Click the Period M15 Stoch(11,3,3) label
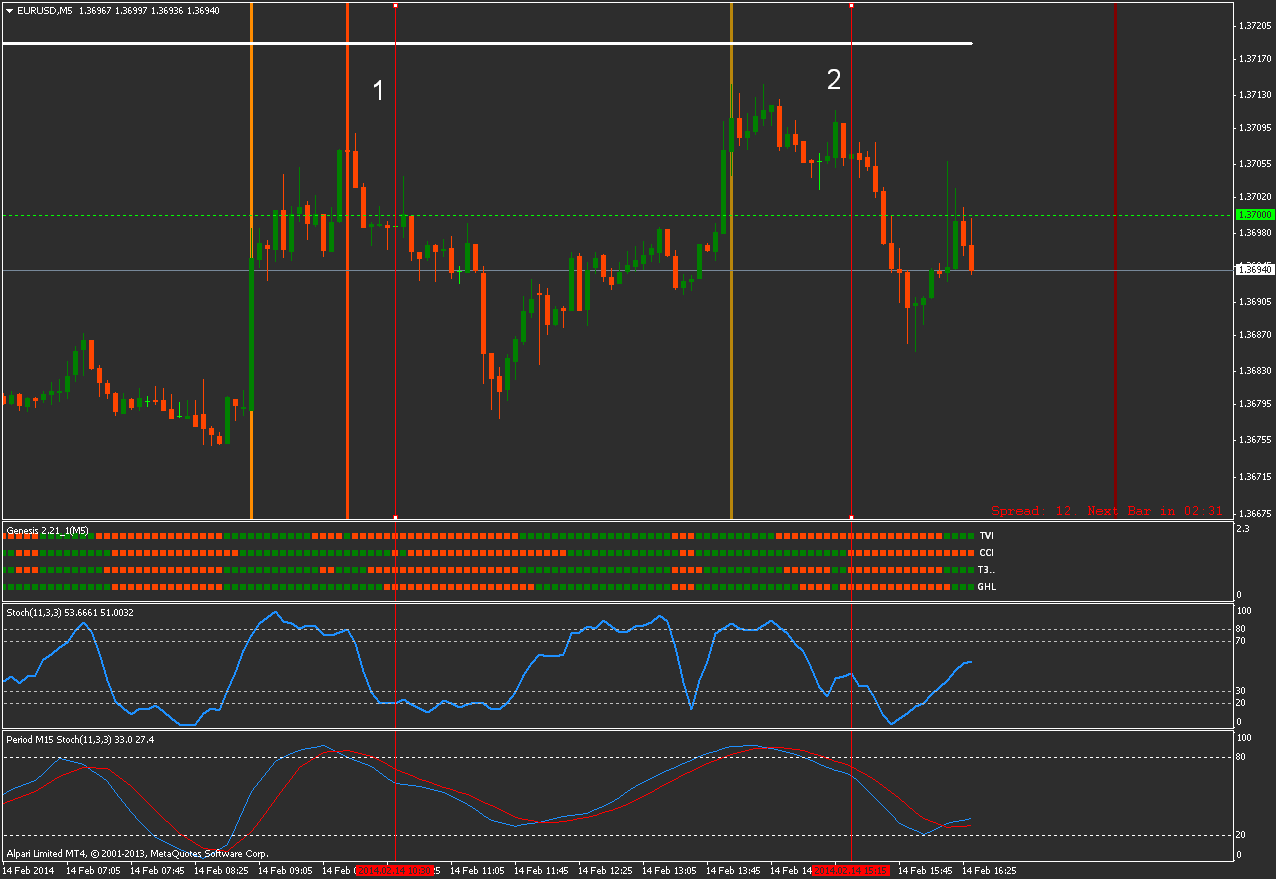Screen dimensions: 1276x879 pos(80,740)
